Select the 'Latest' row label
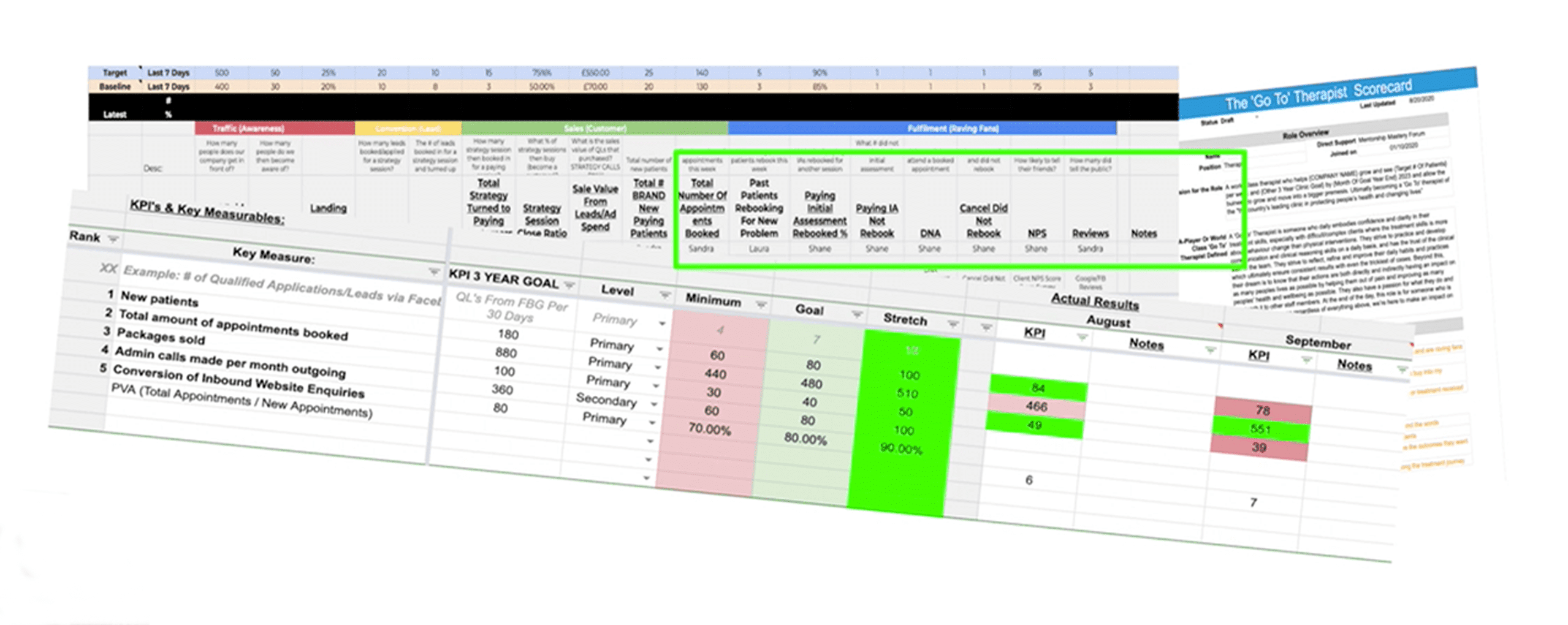This screenshot has width=1568, height=625. pos(115,115)
